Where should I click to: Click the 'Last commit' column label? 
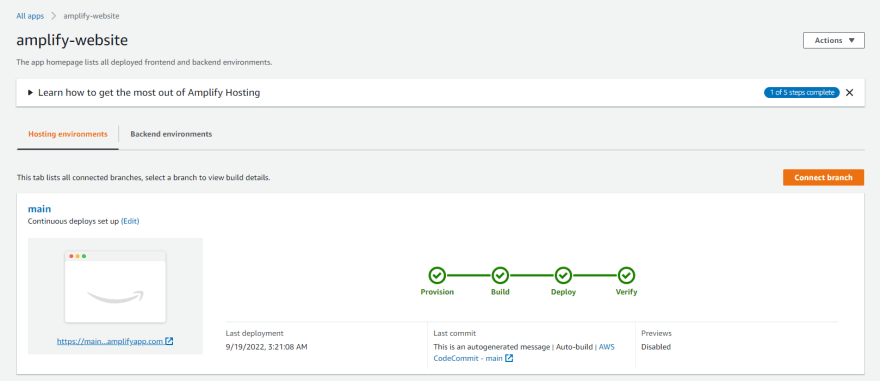click(x=455, y=333)
